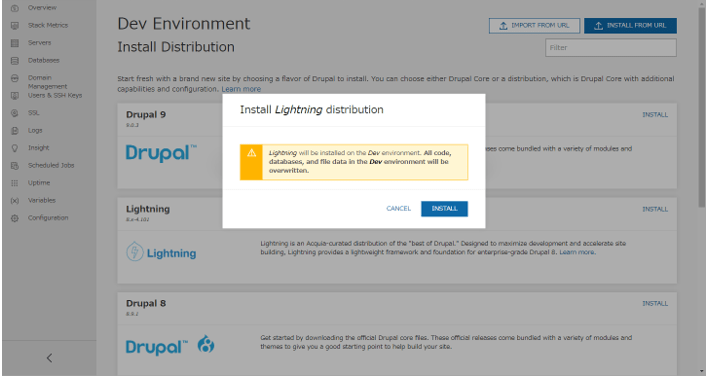
Task: Click the Lightning logo thumbnail
Action: coord(161,252)
